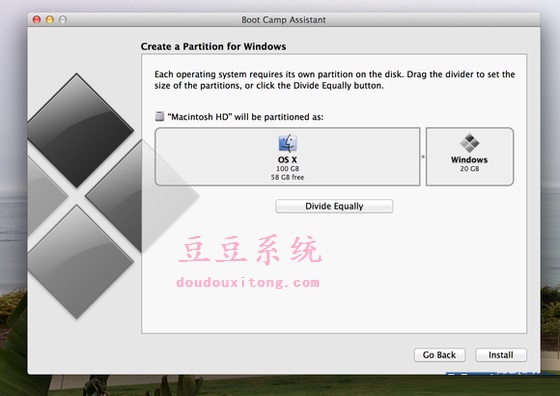Go Back to the previous step
Screen dimensions: 560x396
point(439,355)
